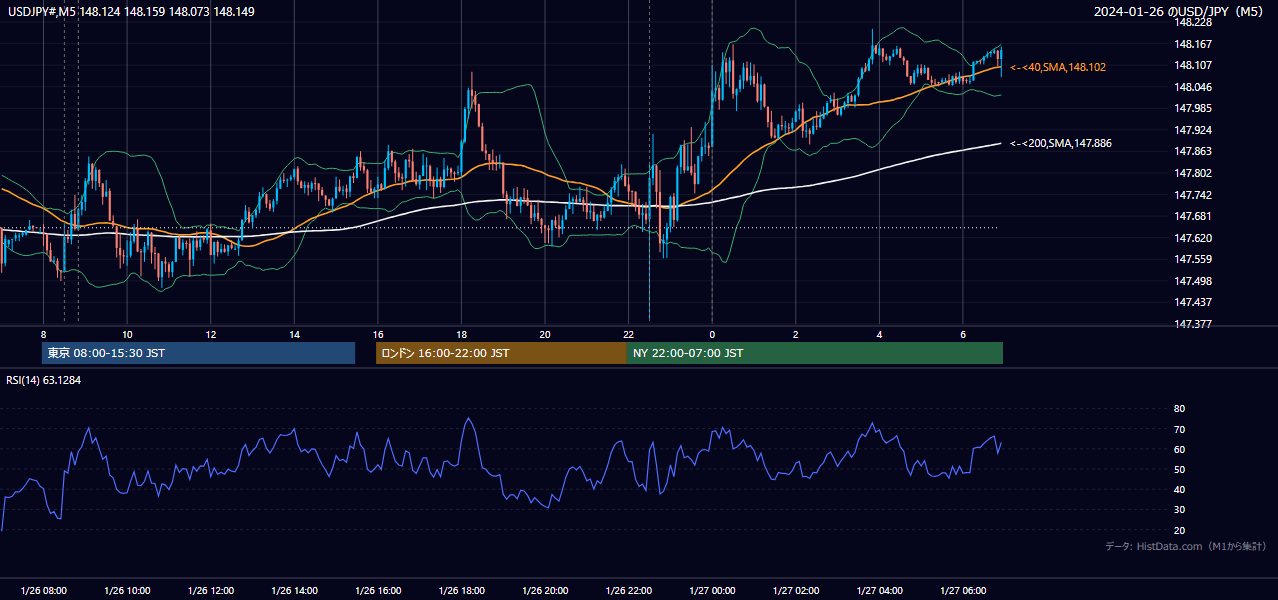Select the 東京 08:00-15:30 JST session bar
Viewport: 1278px width, 600px height.
click(198, 353)
